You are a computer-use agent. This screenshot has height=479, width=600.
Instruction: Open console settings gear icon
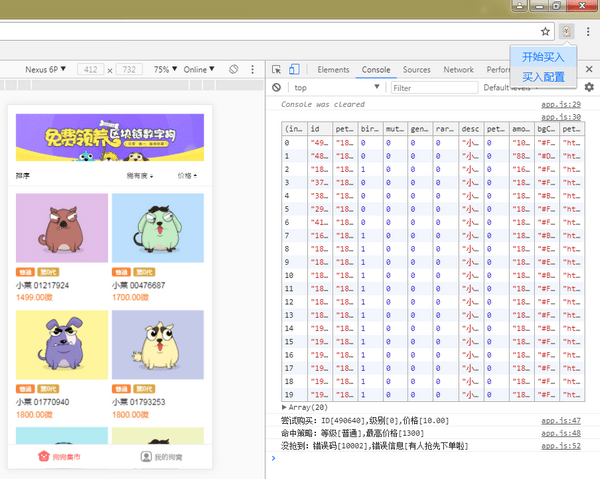589,87
